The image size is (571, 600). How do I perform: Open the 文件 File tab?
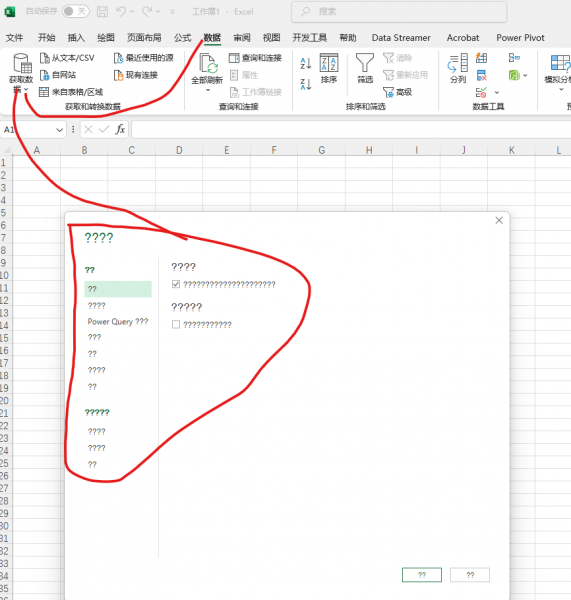[x=15, y=38]
